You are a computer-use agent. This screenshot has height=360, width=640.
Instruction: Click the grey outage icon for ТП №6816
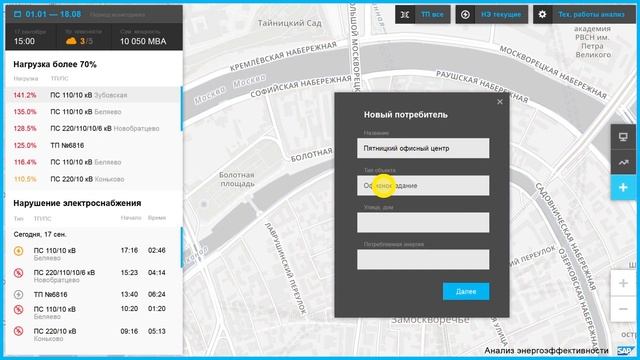(18, 294)
